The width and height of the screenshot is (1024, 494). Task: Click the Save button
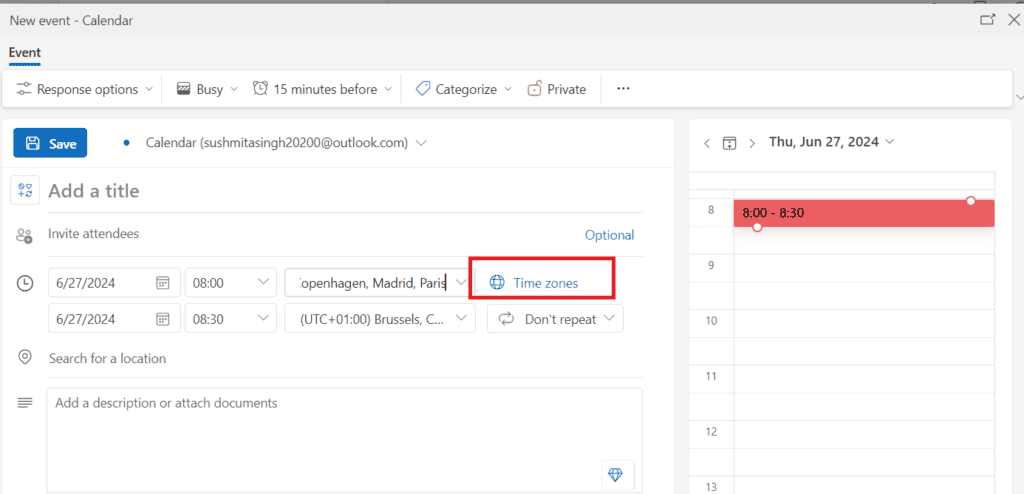pos(51,143)
